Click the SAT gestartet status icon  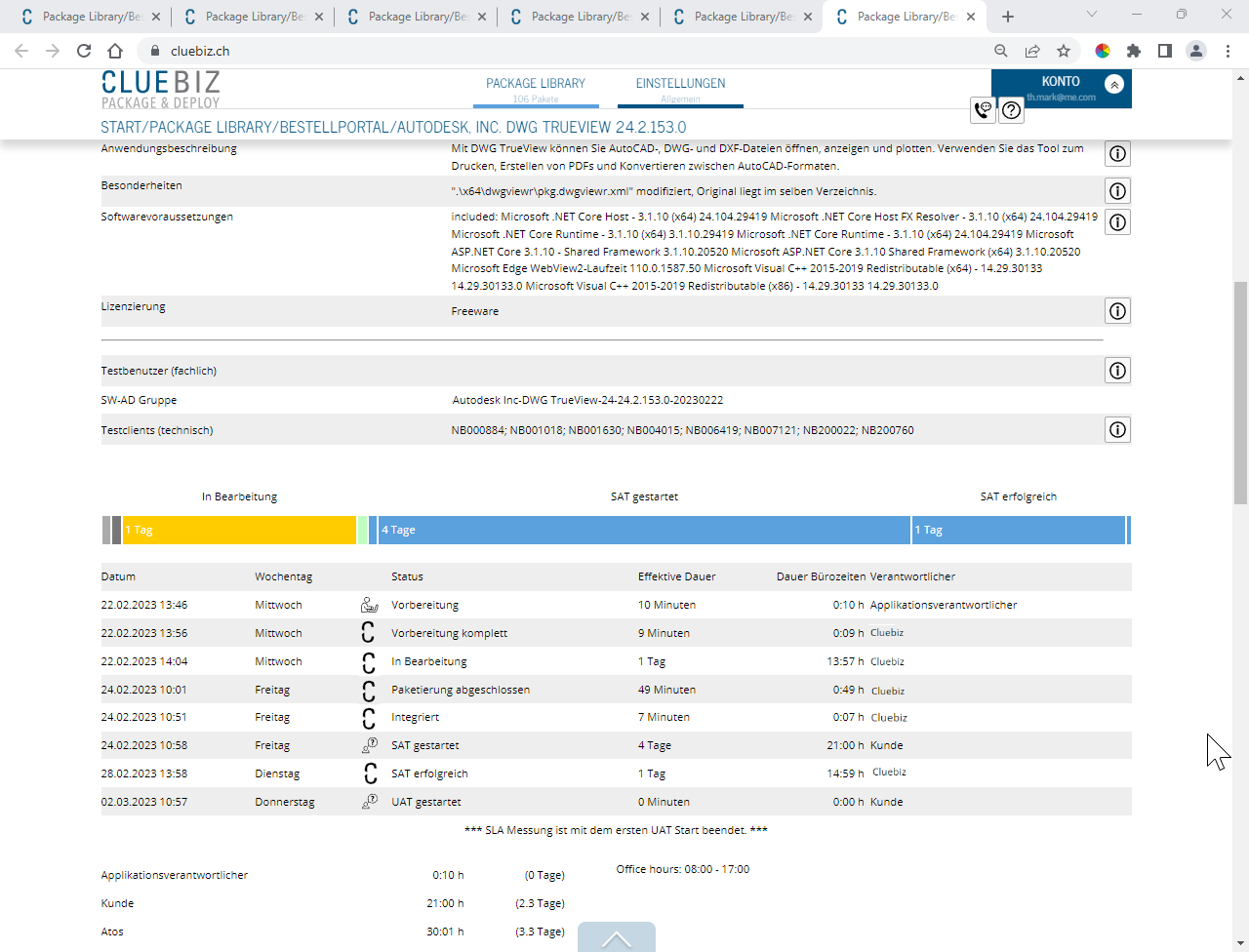[369, 745]
